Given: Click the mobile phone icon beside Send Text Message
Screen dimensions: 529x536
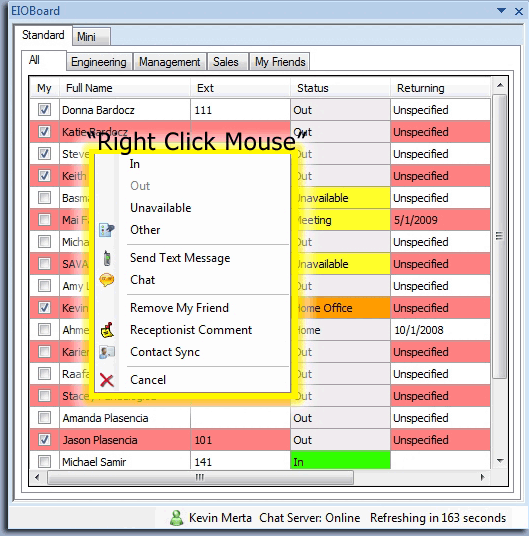Looking at the screenshot, I should tap(107, 258).
